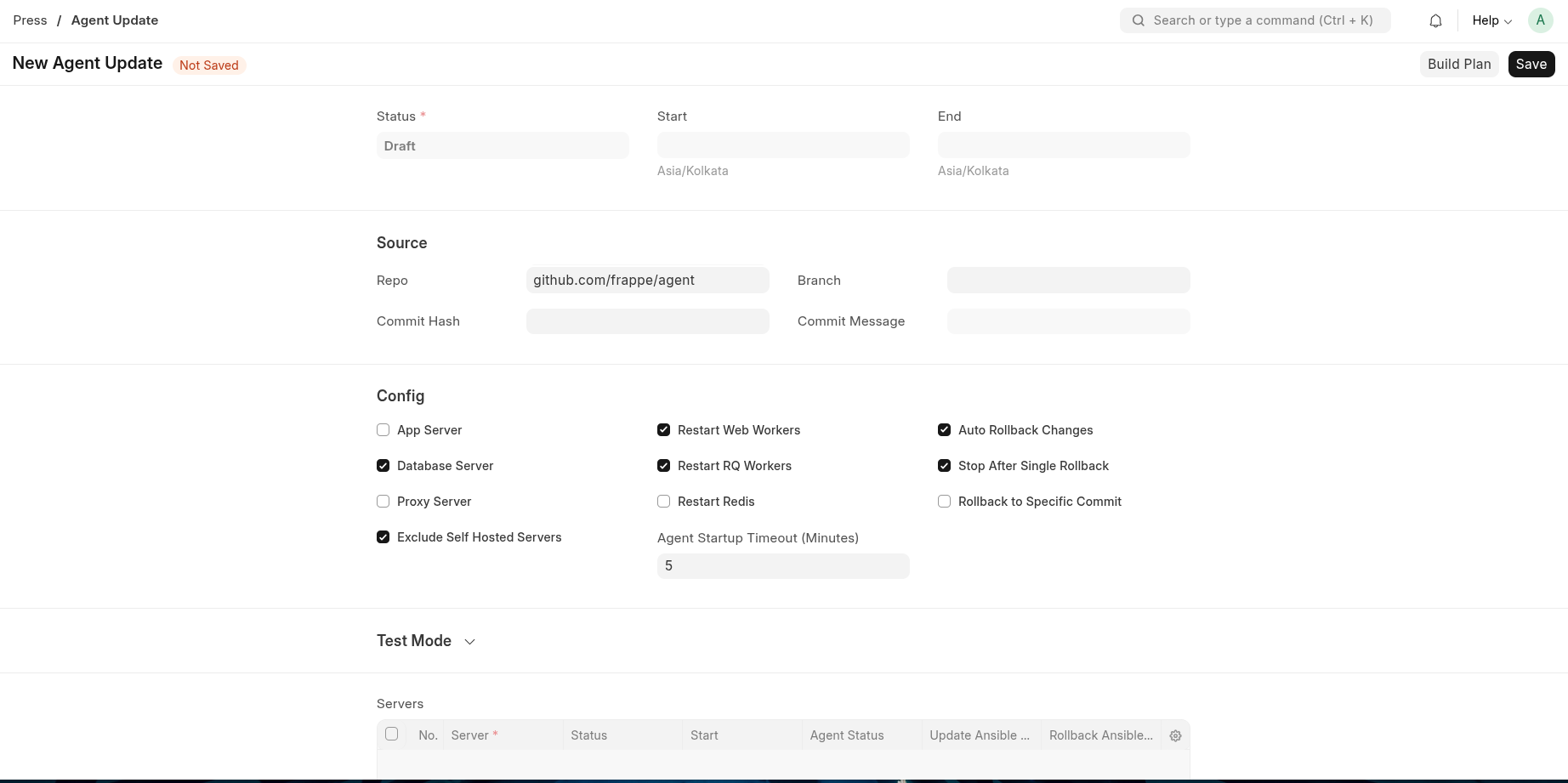Enable Rollback to Specific Commit
The height and width of the screenshot is (783, 1568).
(x=945, y=502)
